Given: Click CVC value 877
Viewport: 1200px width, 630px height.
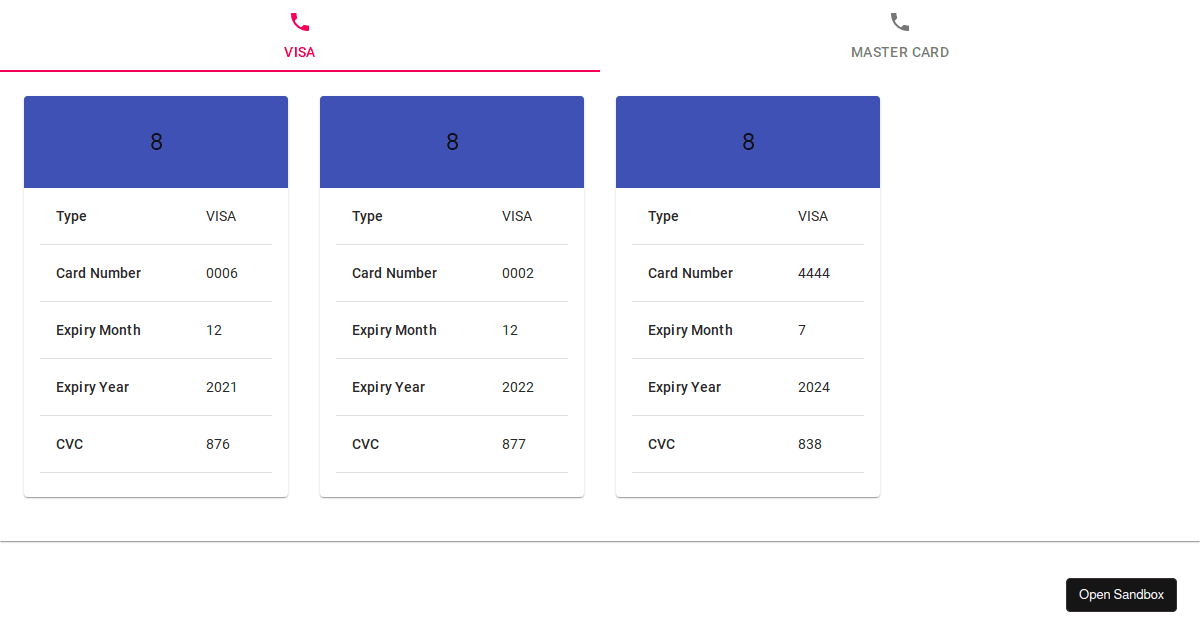Looking at the screenshot, I should click(514, 444).
